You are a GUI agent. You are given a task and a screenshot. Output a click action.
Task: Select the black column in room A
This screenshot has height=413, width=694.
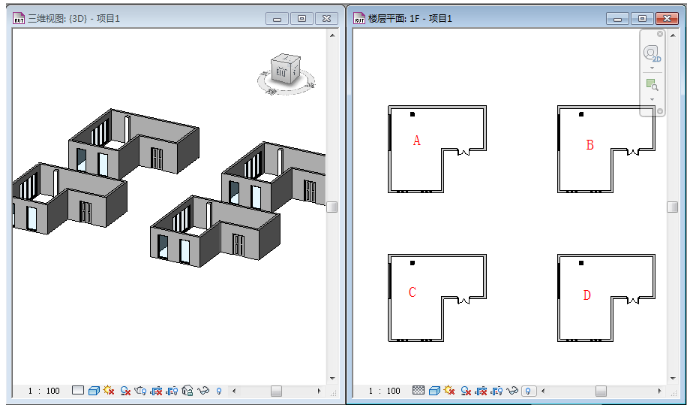pyautogui.click(x=413, y=114)
